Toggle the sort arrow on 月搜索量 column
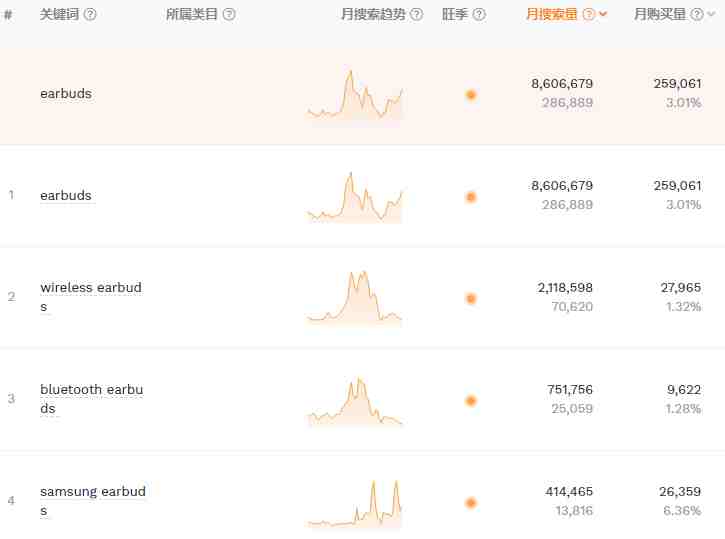 (x=603, y=14)
